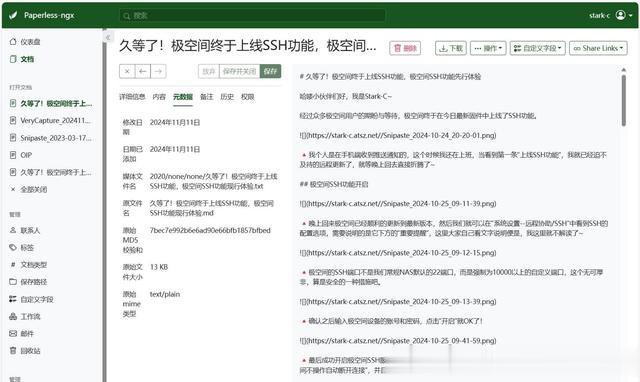Click the document title heading
The height and width of the screenshot is (382, 640).
click(247, 46)
